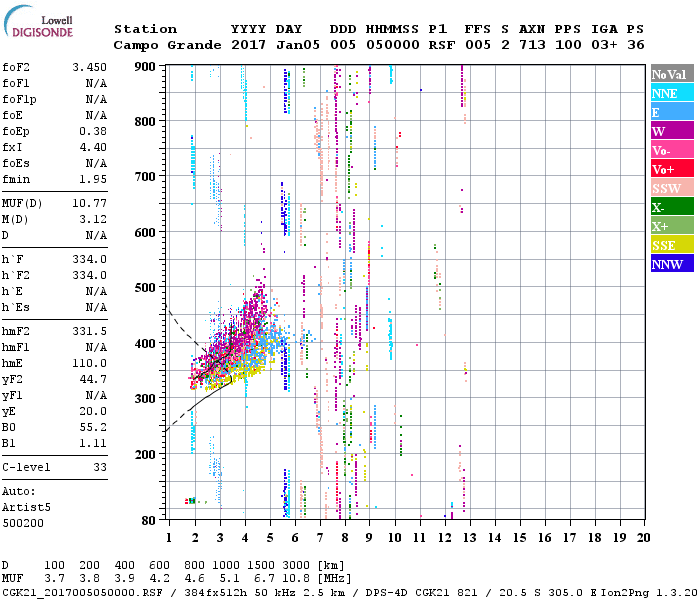This screenshot has width=700, height=600.
Task: Click the 10 MHz frequency axis label
Action: [395, 538]
